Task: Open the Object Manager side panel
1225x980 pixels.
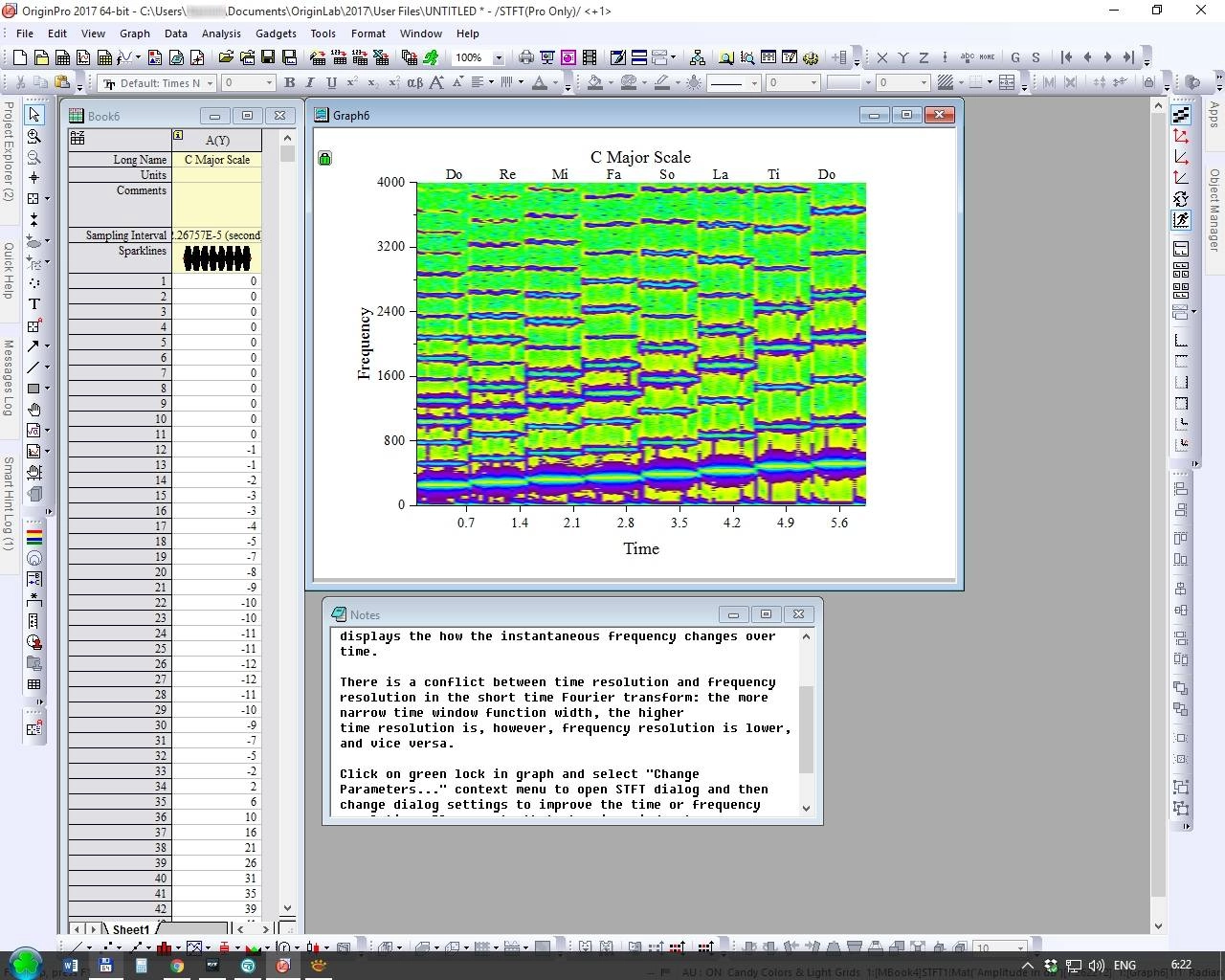Action: coord(1214,210)
